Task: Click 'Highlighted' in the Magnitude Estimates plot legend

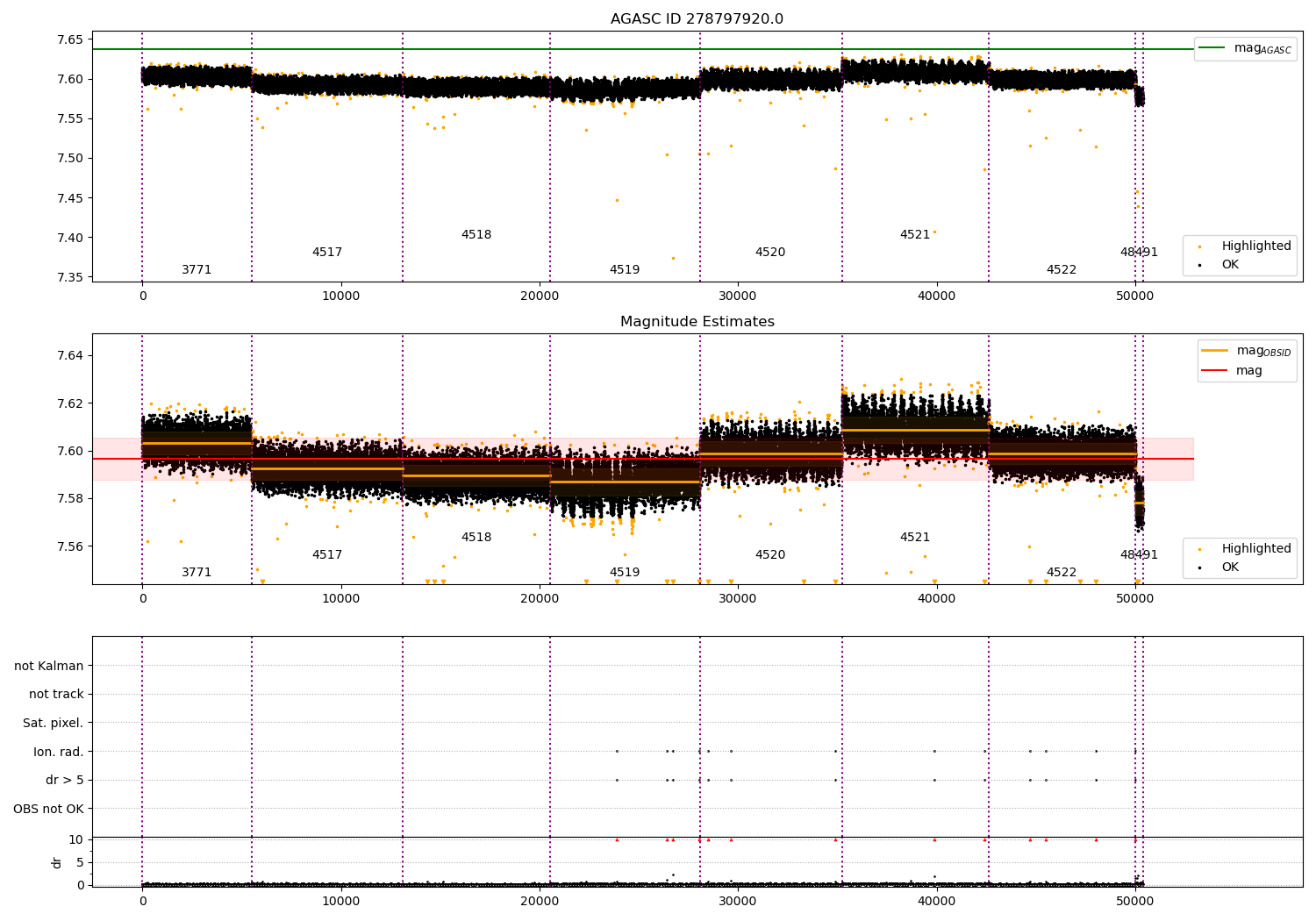Action: point(1245,549)
